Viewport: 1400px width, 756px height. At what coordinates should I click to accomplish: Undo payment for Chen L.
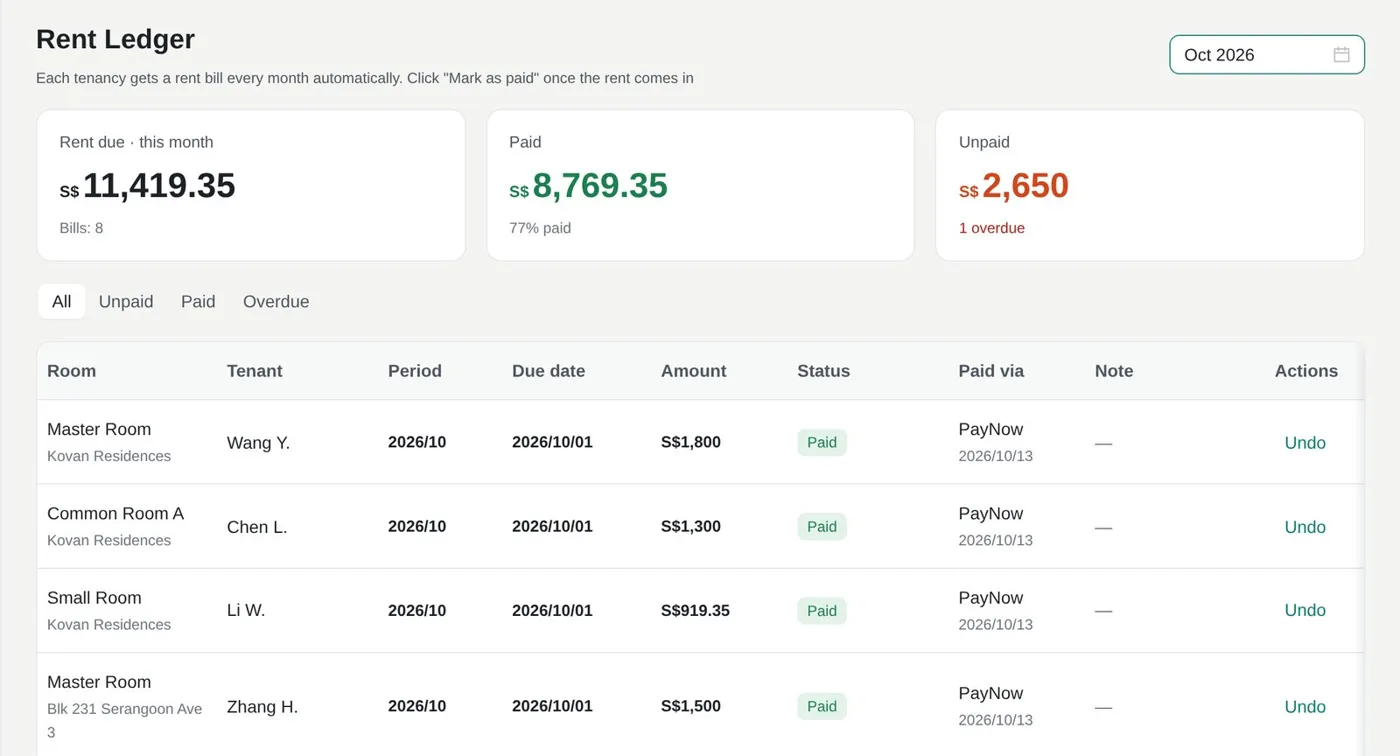tap(1305, 527)
